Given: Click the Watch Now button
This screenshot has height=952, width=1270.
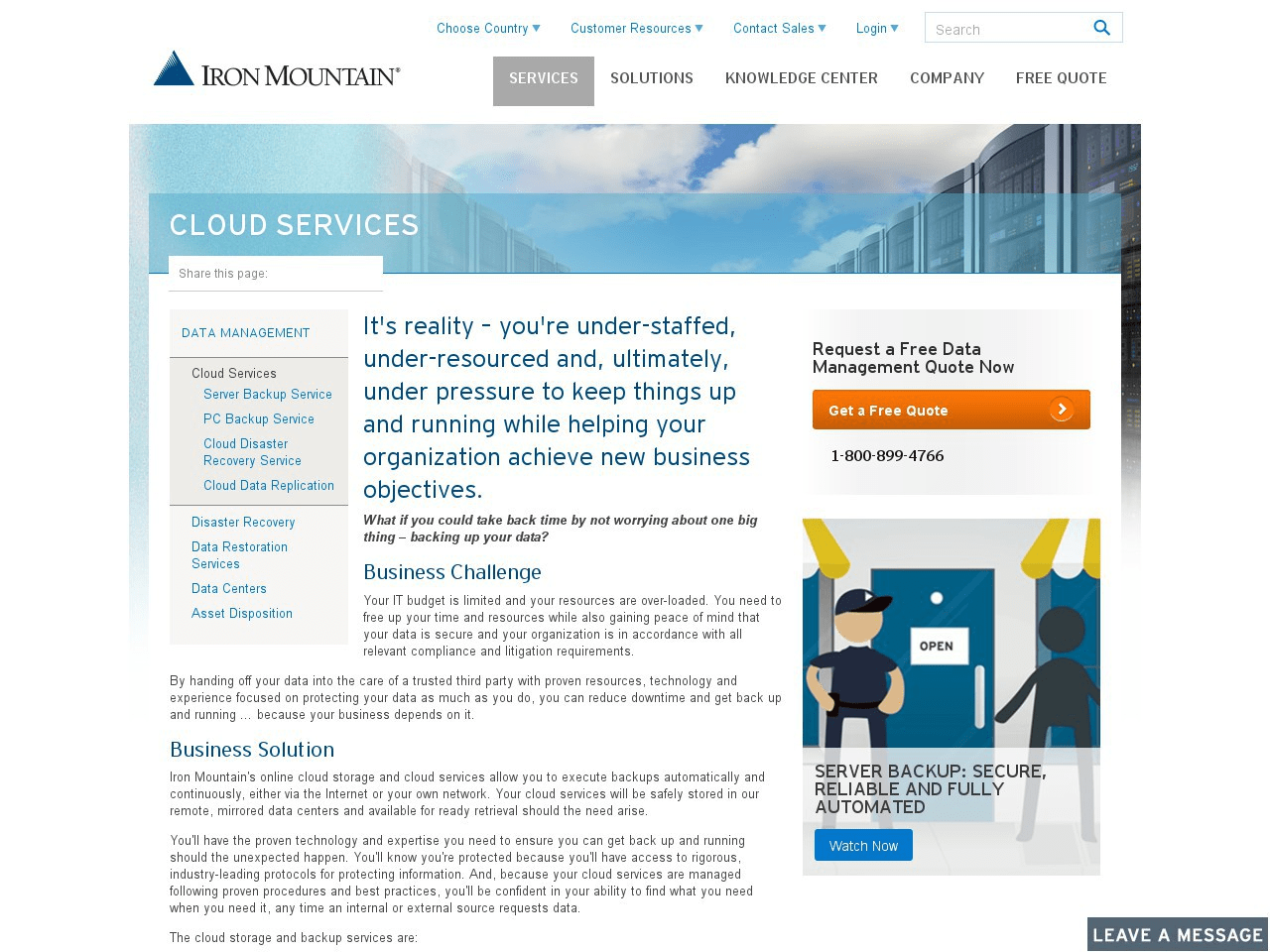Looking at the screenshot, I should [863, 845].
